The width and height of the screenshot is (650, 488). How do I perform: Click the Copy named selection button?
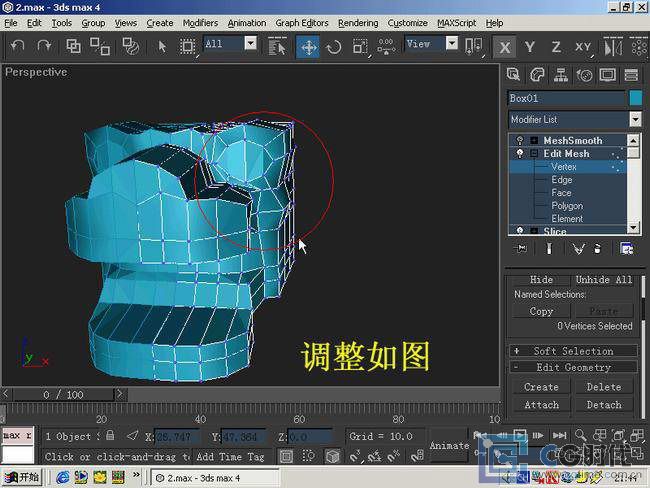541,311
